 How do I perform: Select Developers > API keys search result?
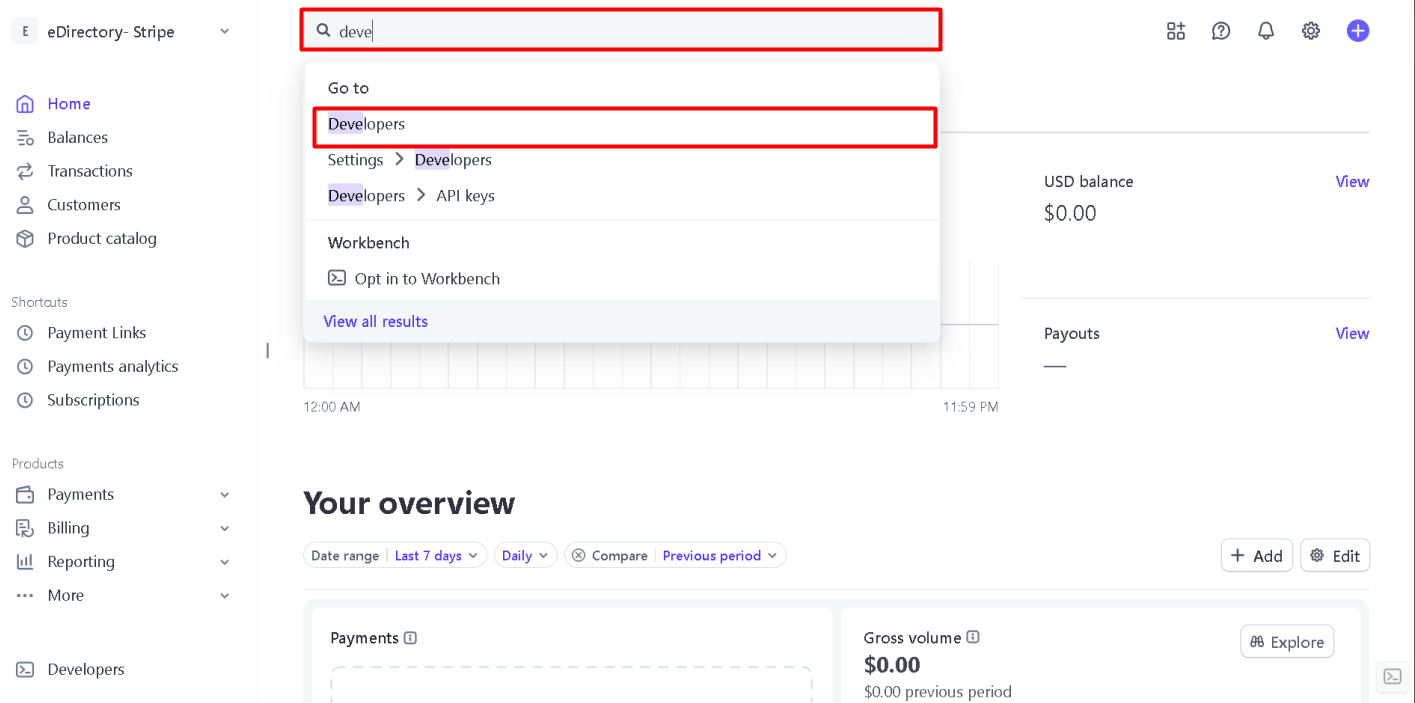(622, 196)
